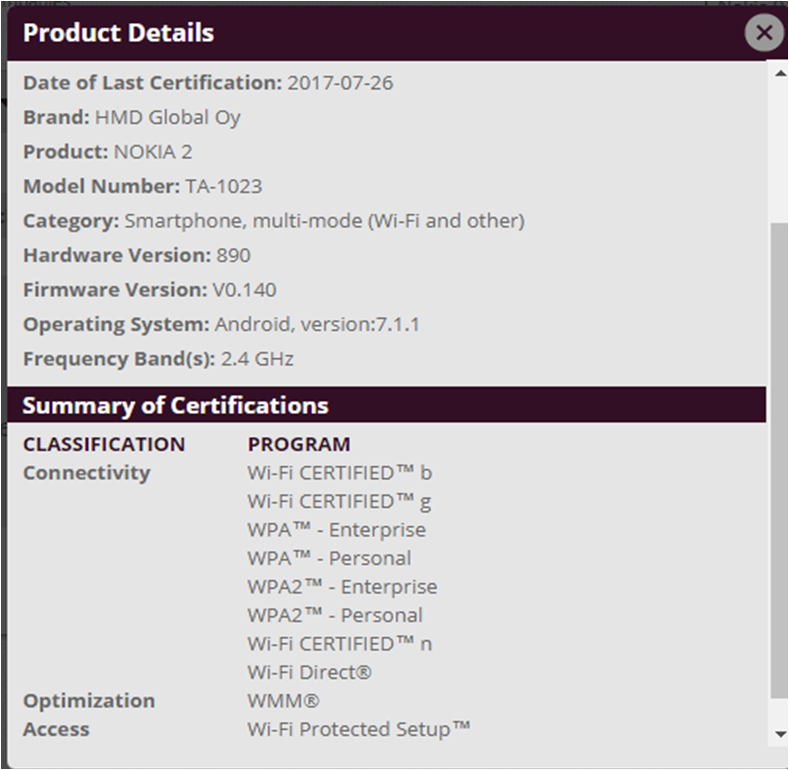Click the Wi-Fi CERTIFIED b entry
The image size is (789, 770).
tap(340, 472)
